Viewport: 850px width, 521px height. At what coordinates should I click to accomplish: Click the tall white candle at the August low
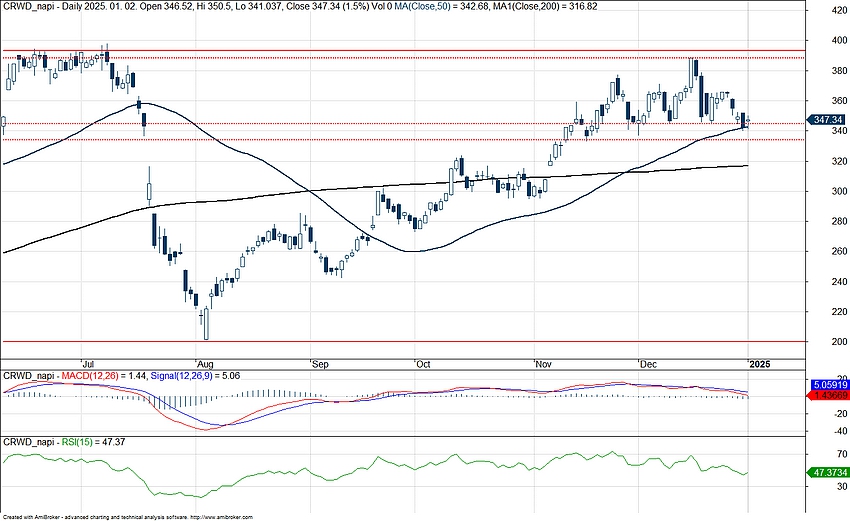point(206,324)
